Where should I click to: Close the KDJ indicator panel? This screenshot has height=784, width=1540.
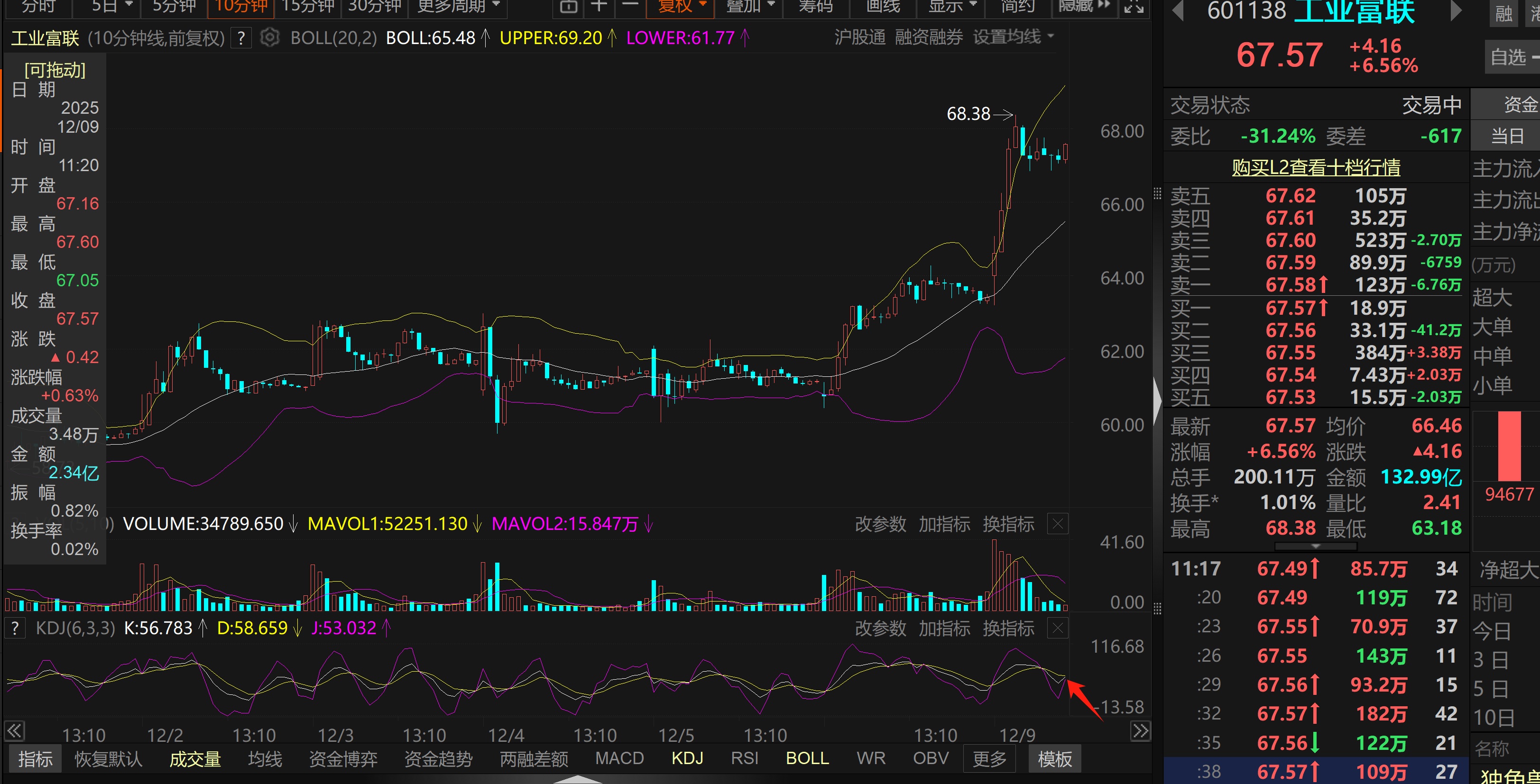pyautogui.click(x=1057, y=628)
